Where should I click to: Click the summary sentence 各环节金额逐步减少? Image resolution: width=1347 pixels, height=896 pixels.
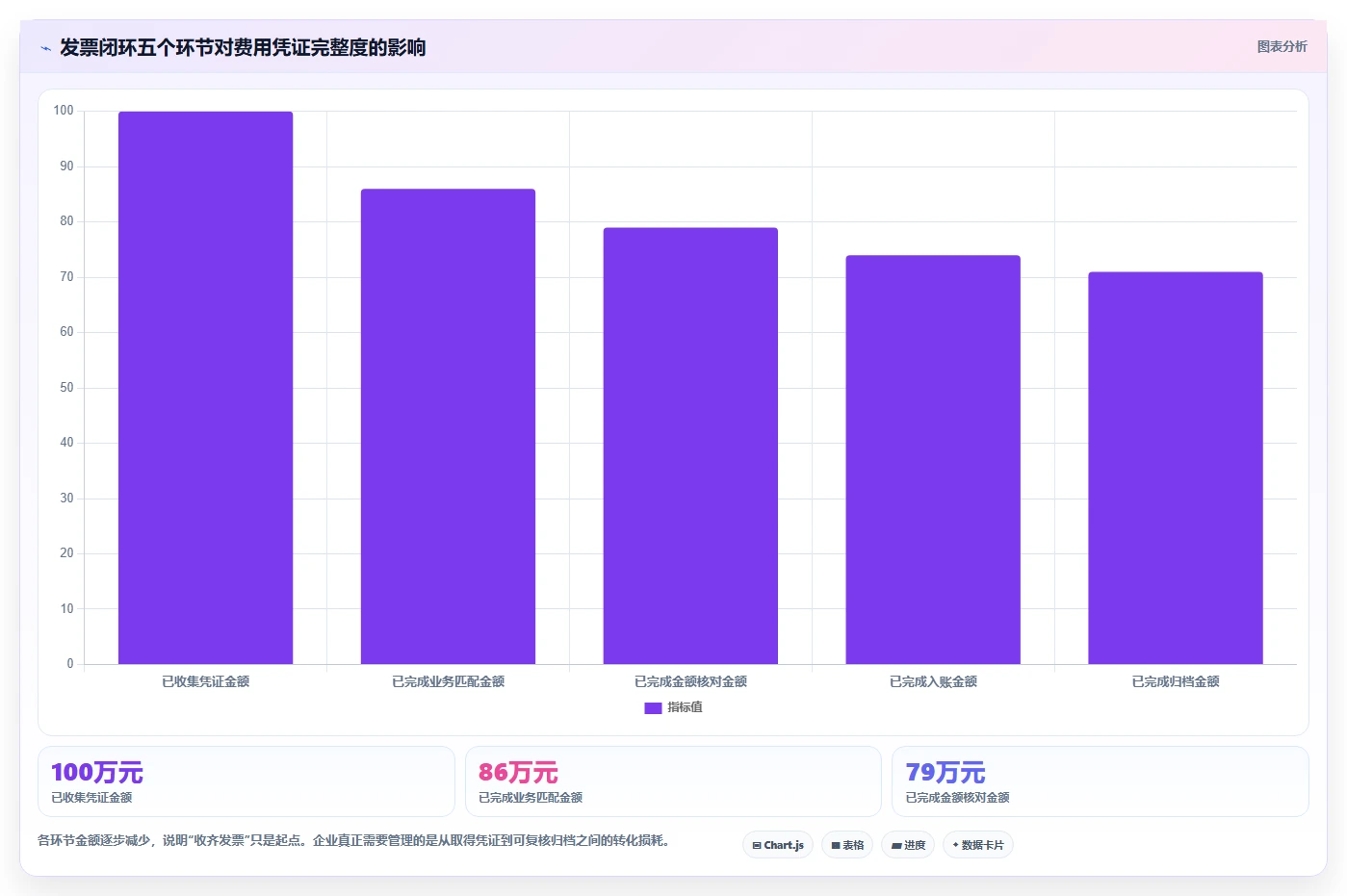353,840
